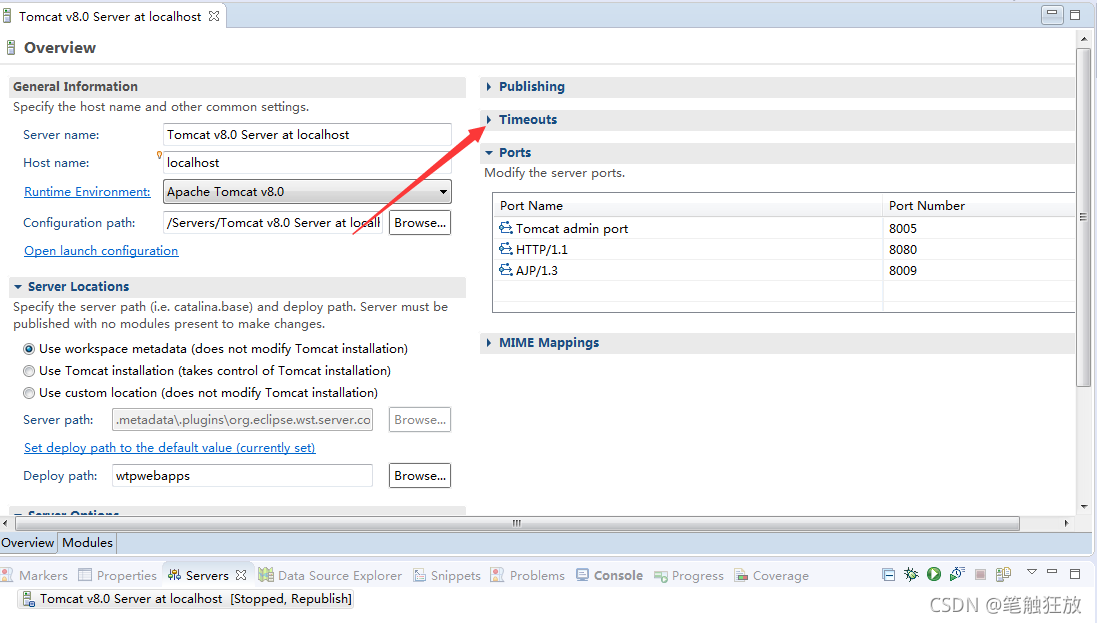1097x623 pixels.
Task: Close the Servers view tab
Action: (241, 575)
